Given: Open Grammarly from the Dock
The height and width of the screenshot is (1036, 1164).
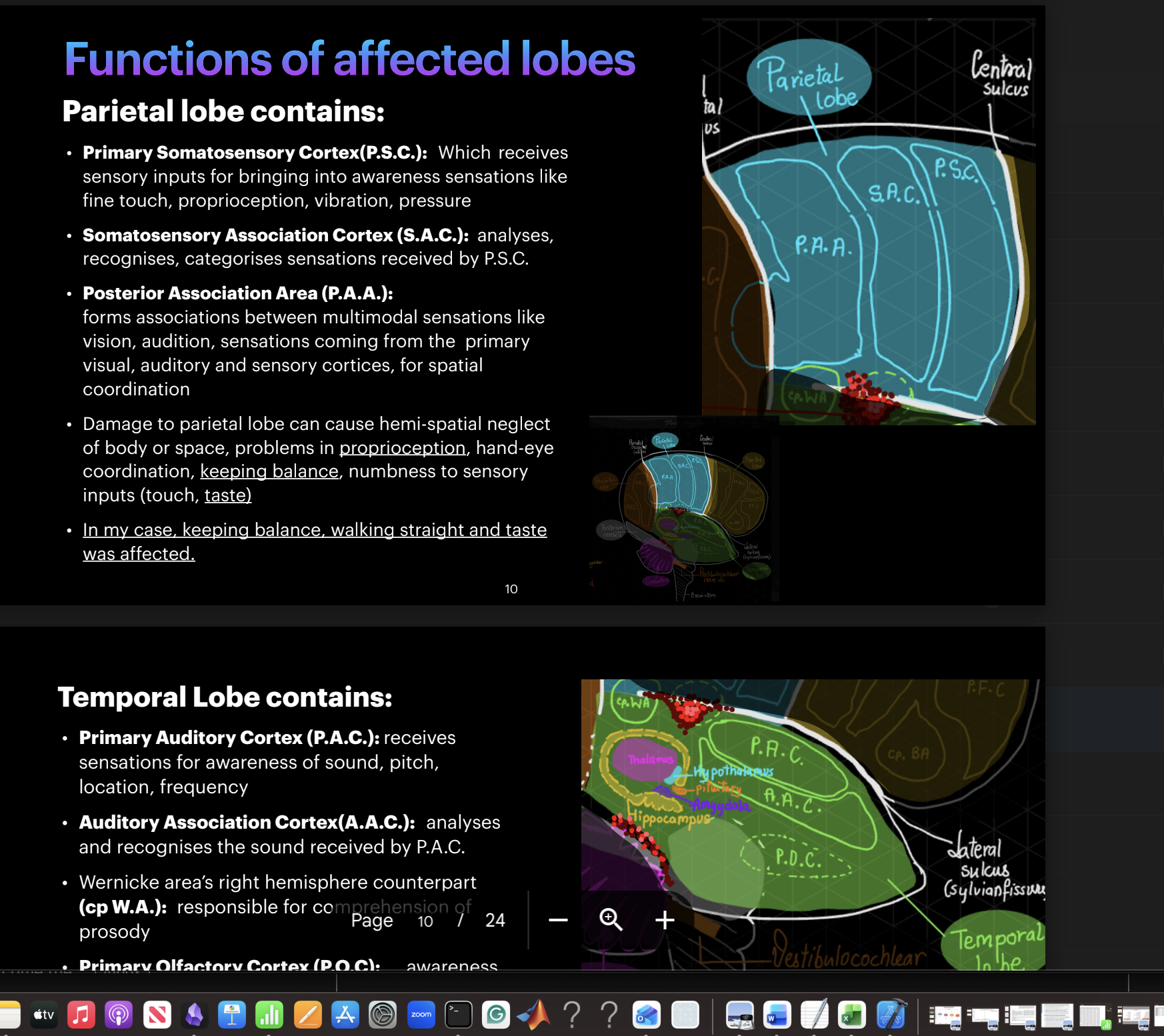Looking at the screenshot, I should pyautogui.click(x=496, y=1015).
